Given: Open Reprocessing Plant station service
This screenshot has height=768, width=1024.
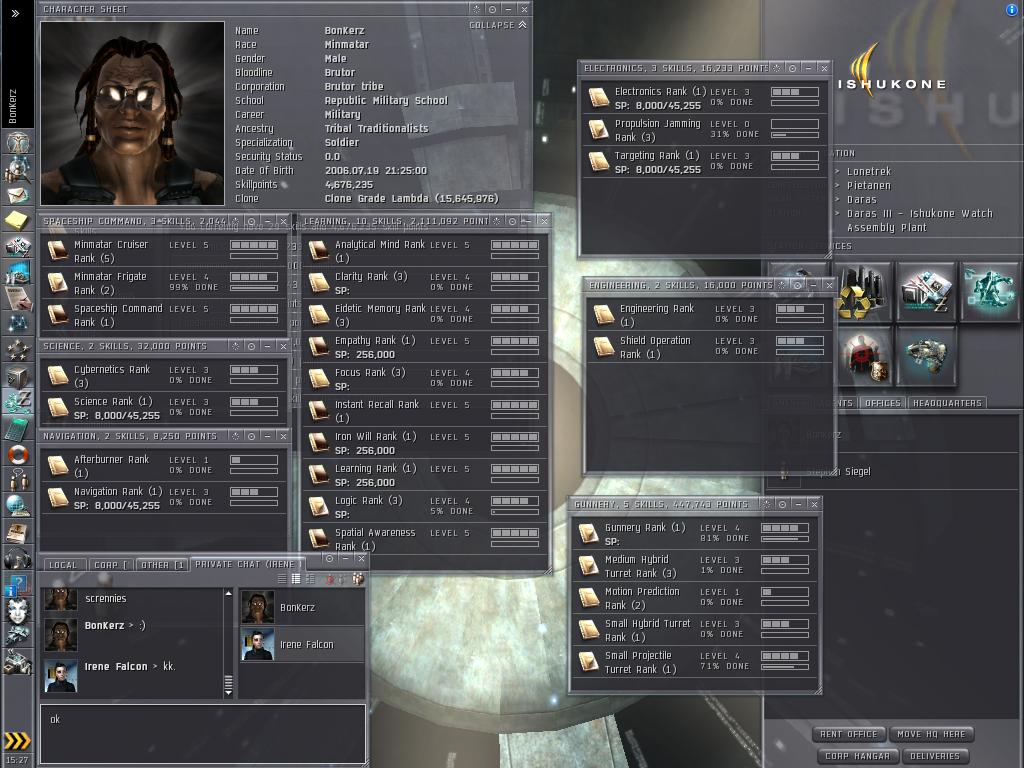Looking at the screenshot, I should pos(863,291).
